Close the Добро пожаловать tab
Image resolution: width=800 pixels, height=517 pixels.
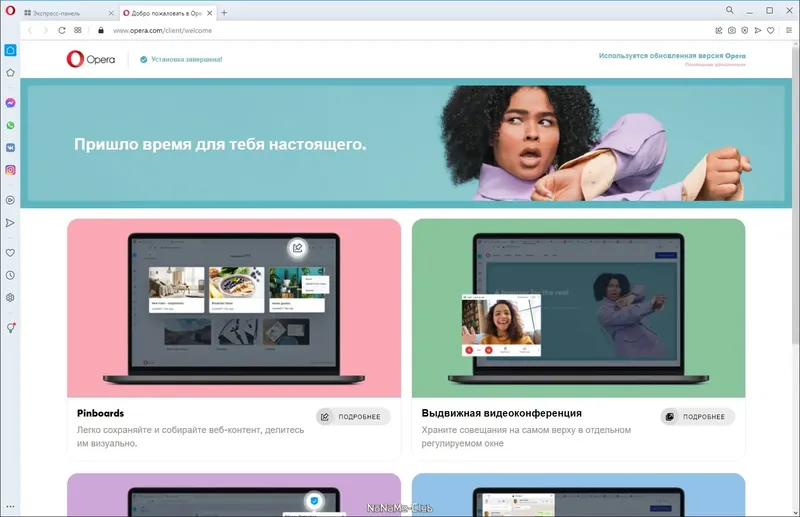210,13
